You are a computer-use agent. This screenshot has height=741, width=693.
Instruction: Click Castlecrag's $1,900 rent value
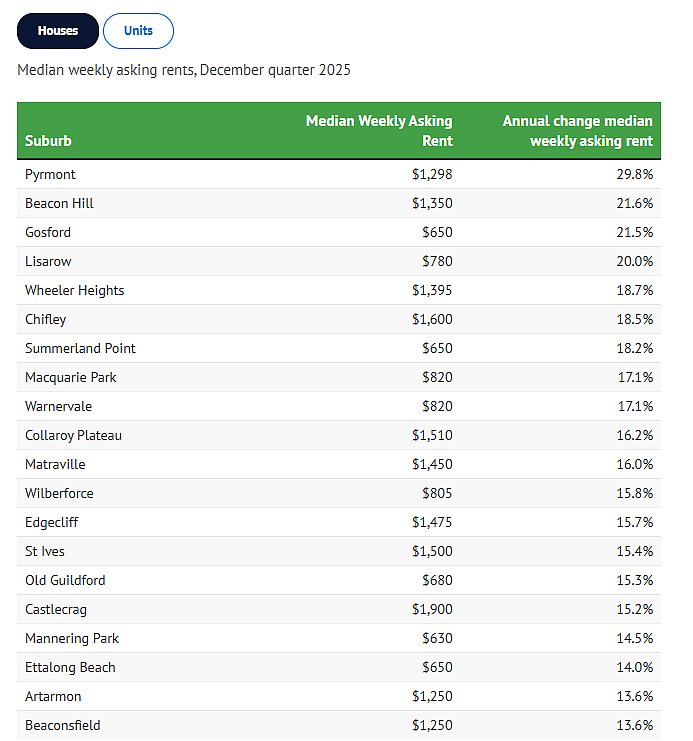[x=432, y=609]
